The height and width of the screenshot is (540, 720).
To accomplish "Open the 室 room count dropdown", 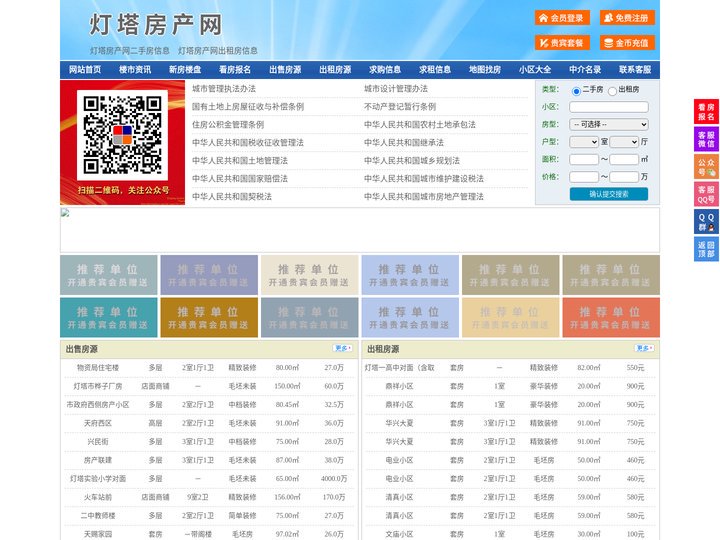I will (x=584, y=142).
